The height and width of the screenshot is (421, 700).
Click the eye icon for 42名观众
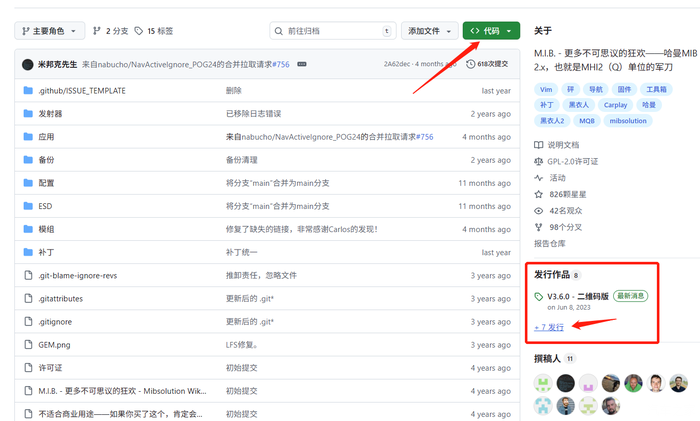tap(539, 211)
